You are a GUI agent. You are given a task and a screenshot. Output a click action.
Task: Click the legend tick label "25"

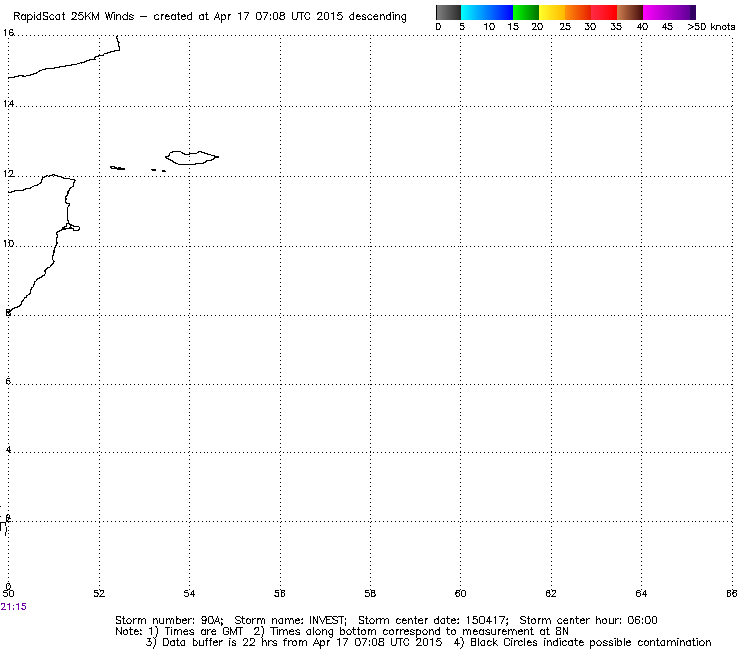click(x=565, y=27)
